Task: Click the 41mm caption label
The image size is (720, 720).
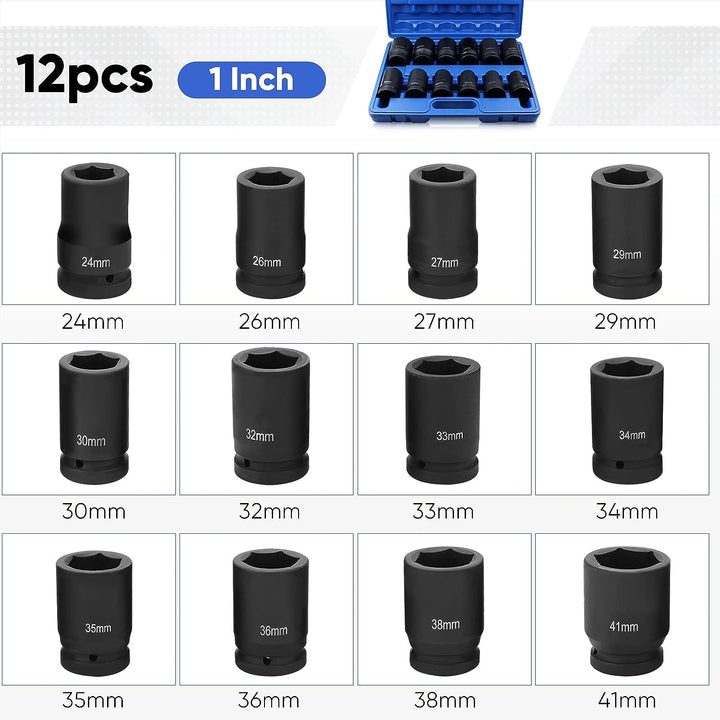Action: (627, 700)
